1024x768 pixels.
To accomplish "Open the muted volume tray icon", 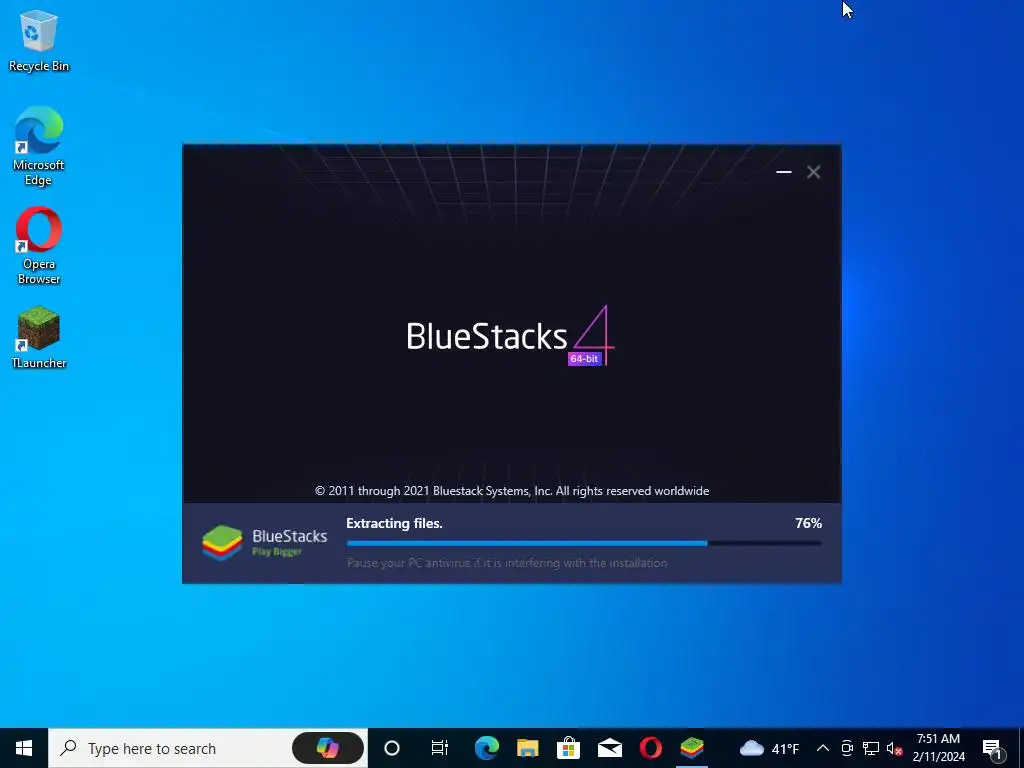I will 894,748.
